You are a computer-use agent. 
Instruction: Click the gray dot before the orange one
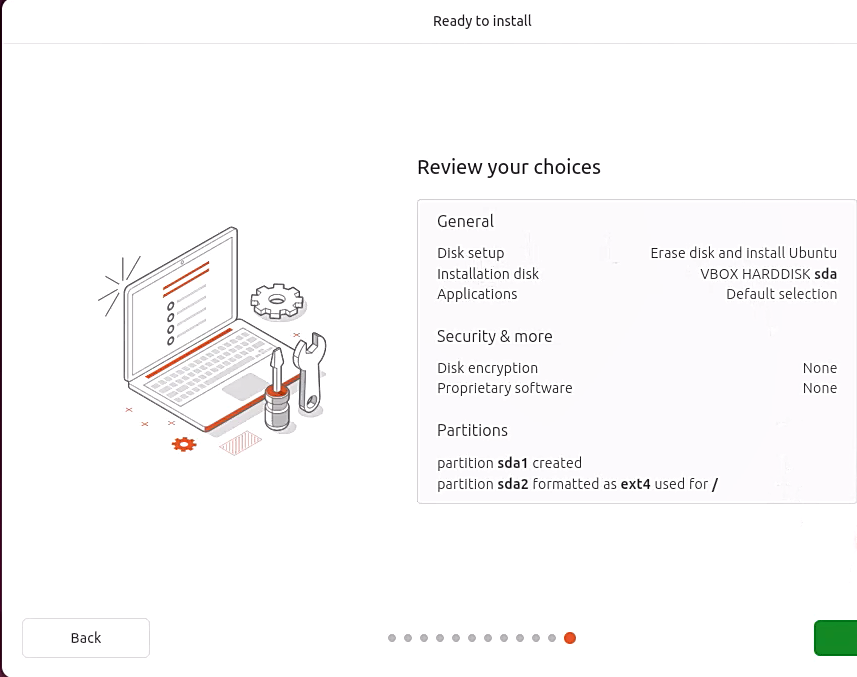pos(552,638)
